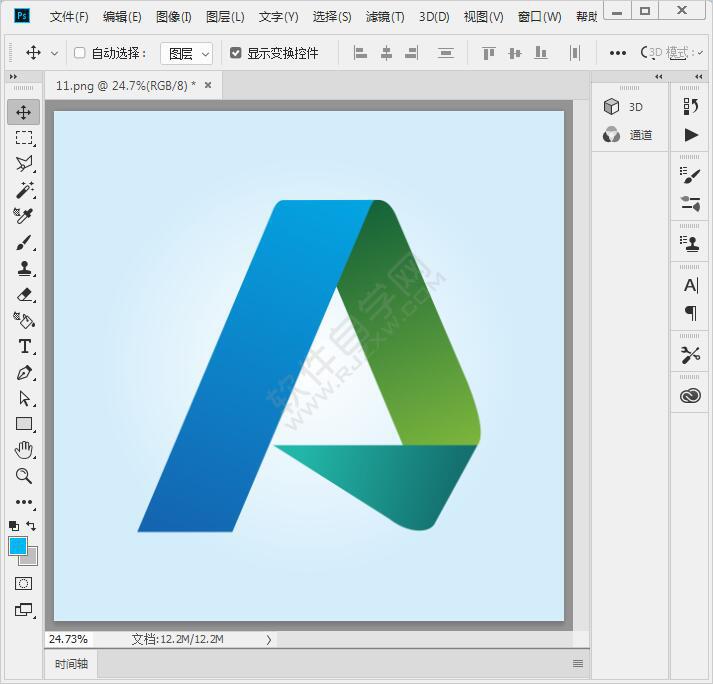The height and width of the screenshot is (684, 713).
Task: Open more align options three dots
Action: pyautogui.click(x=618, y=53)
